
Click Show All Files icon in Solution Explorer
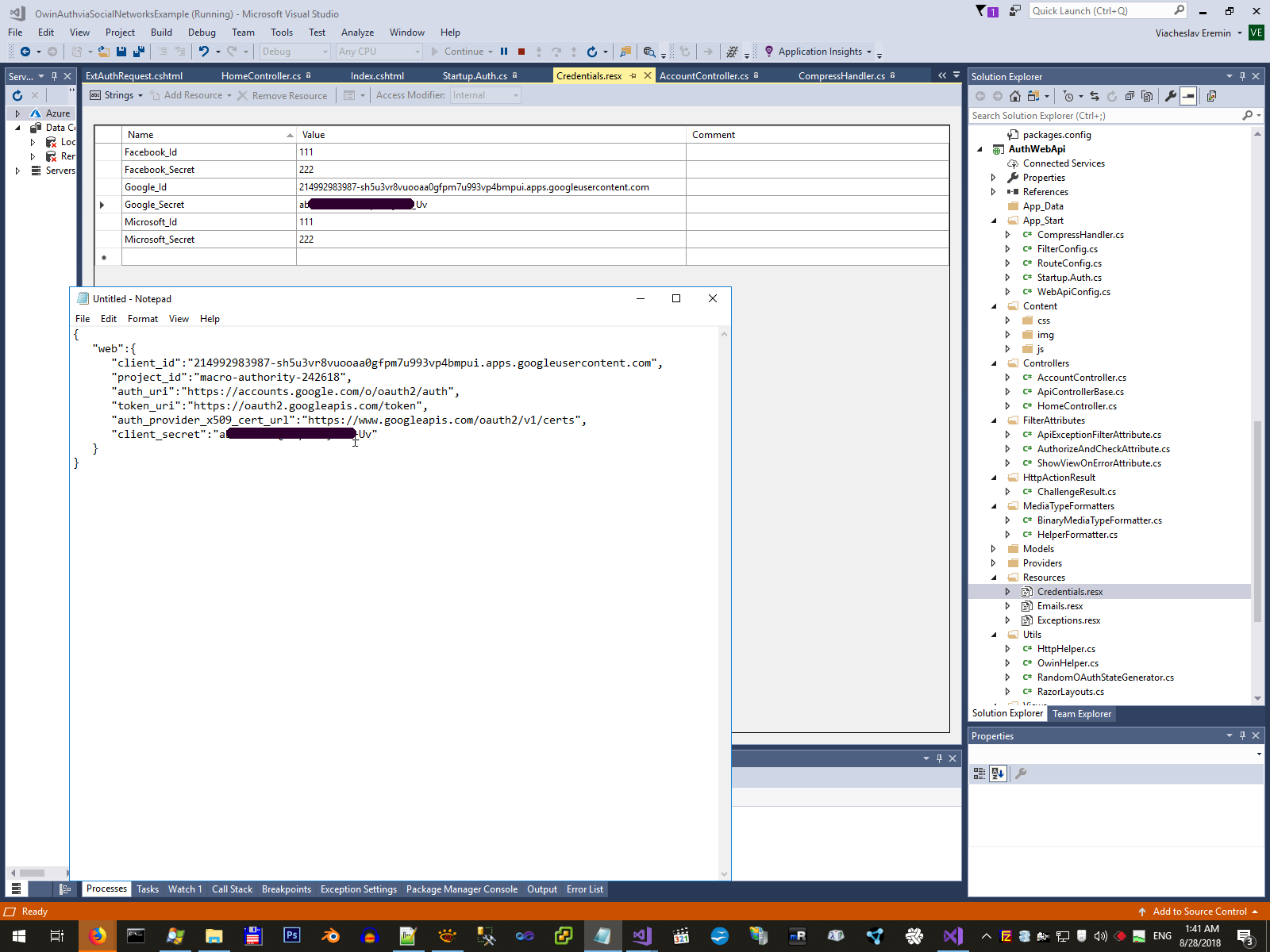[x=1147, y=96]
